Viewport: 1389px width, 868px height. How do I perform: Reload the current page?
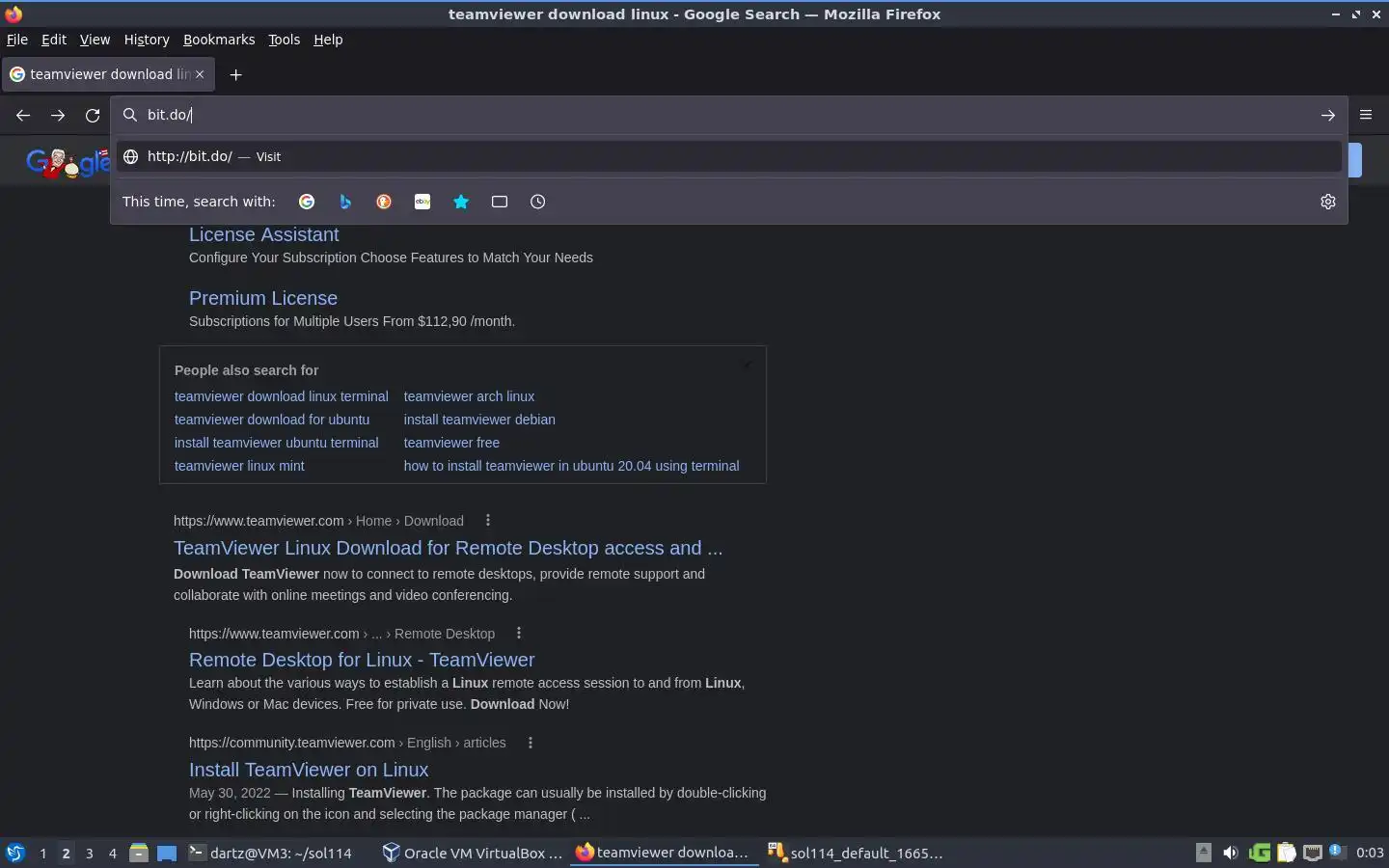point(93,115)
